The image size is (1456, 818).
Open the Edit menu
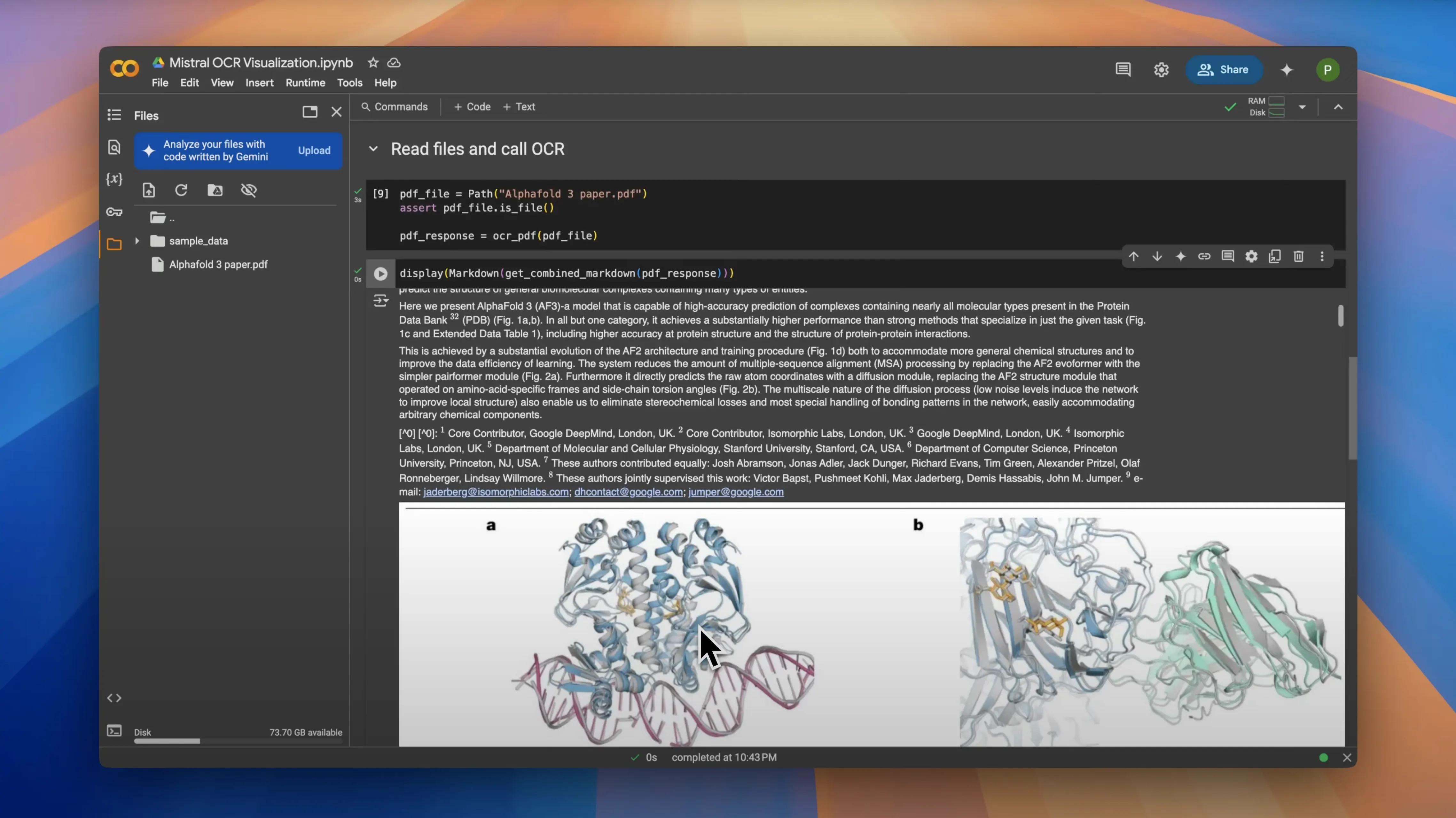pyautogui.click(x=189, y=82)
